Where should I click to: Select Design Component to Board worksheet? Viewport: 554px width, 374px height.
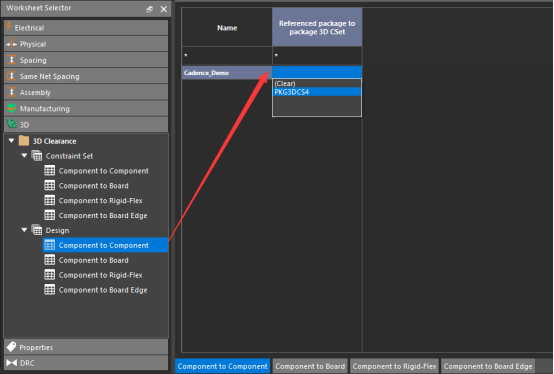pyautogui.click(x=94, y=260)
